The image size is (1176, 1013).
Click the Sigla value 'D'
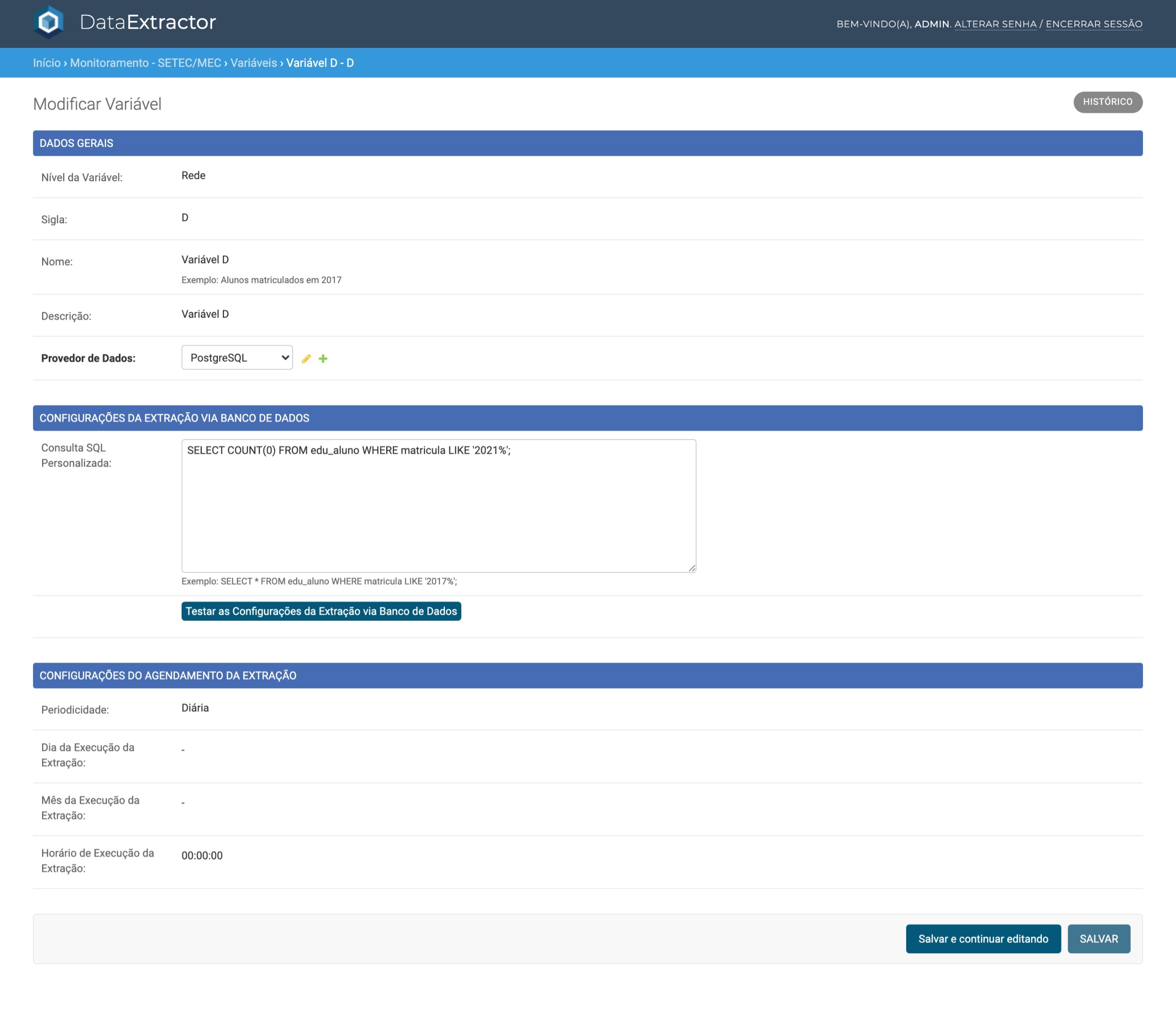tap(185, 217)
